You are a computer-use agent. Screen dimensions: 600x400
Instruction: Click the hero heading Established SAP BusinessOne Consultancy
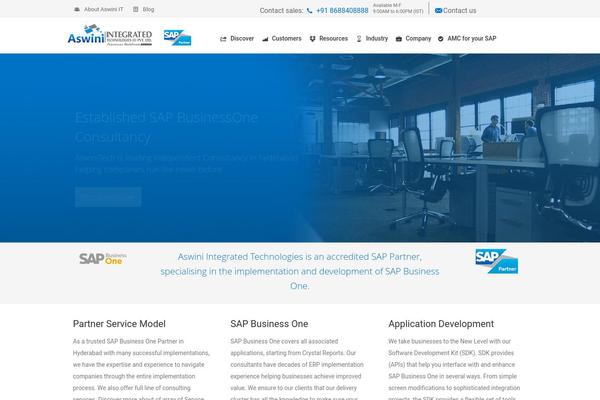(x=166, y=127)
